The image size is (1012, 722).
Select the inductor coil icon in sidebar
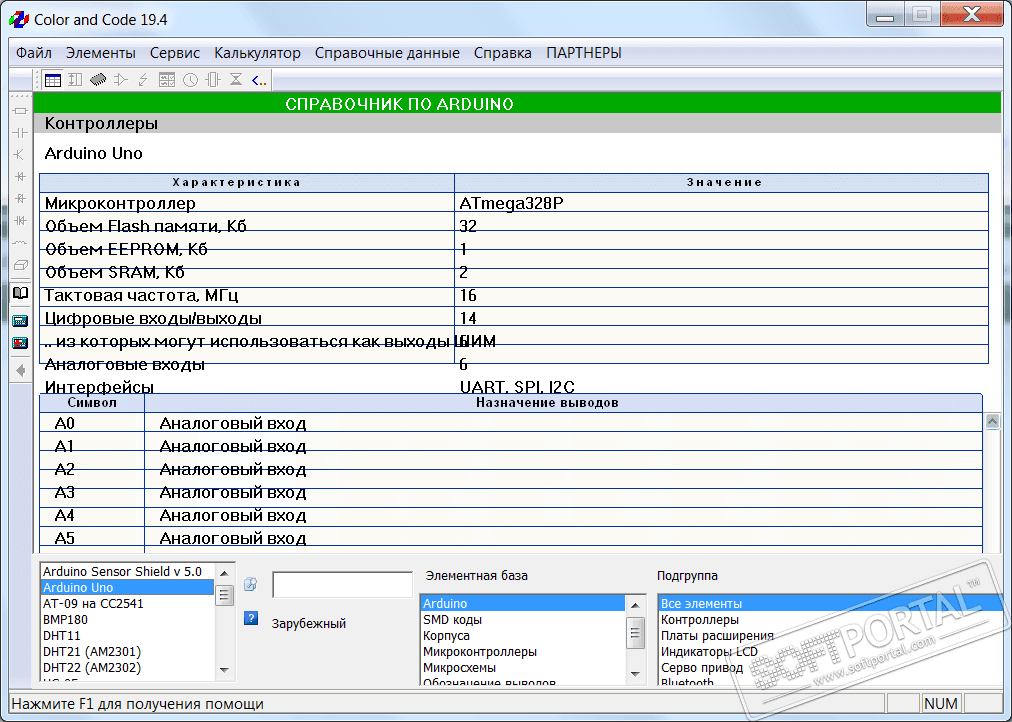21,243
